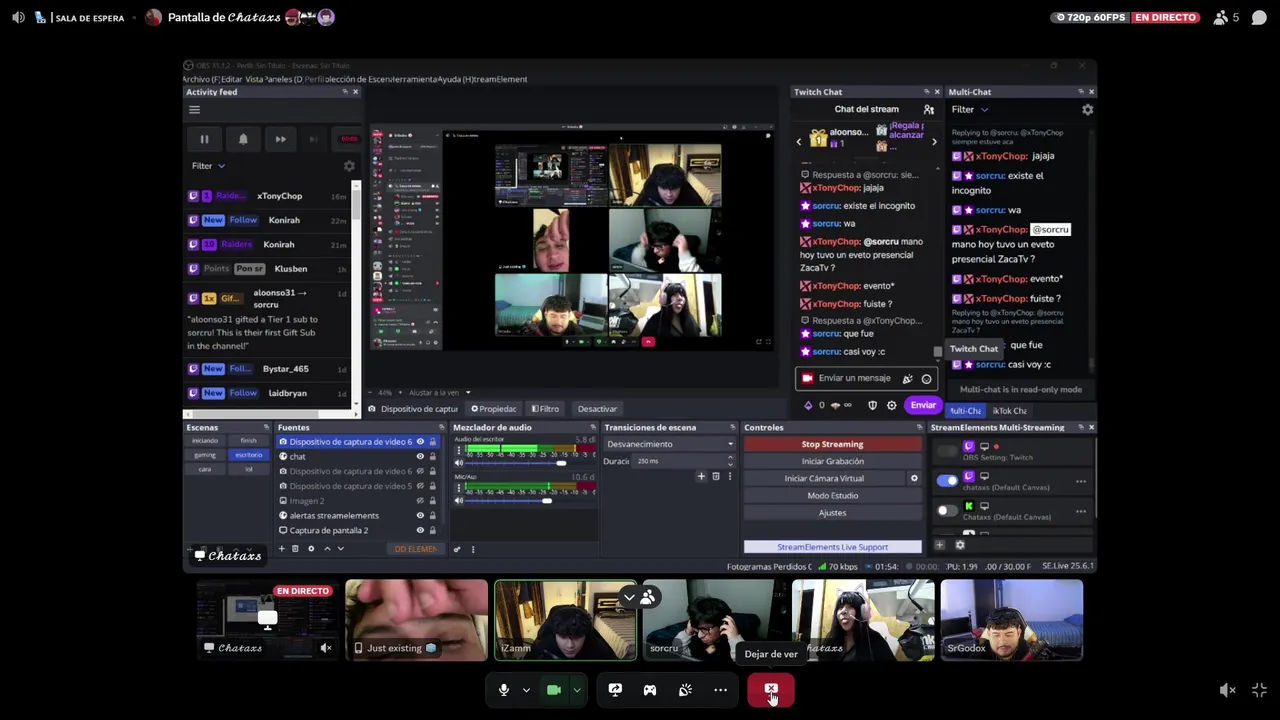This screenshot has height=720, width=1280.
Task: Open Discord microphone options arrow
Action: click(x=526, y=690)
